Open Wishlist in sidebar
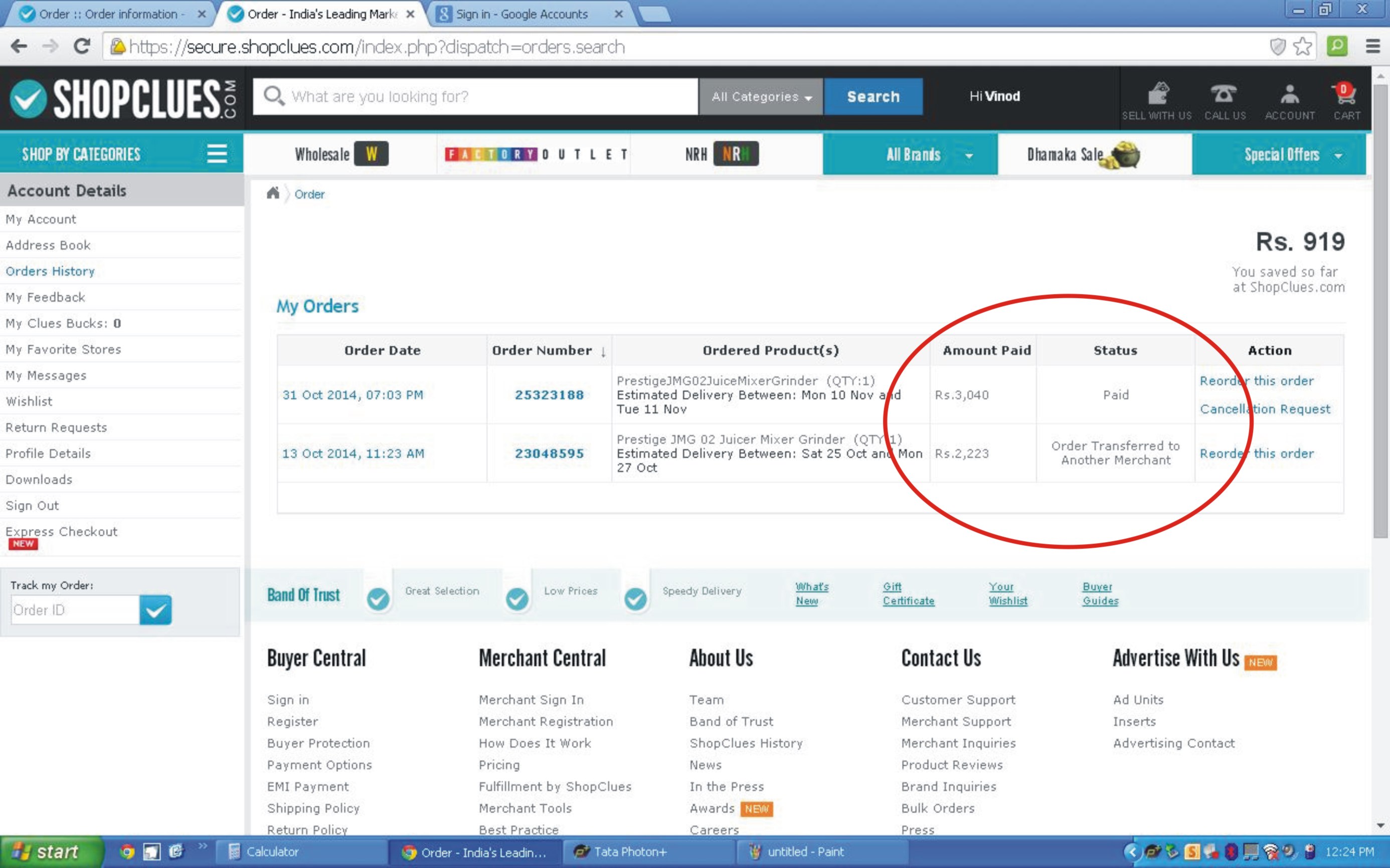Viewport: 1390px width, 868px height. pos(29,401)
